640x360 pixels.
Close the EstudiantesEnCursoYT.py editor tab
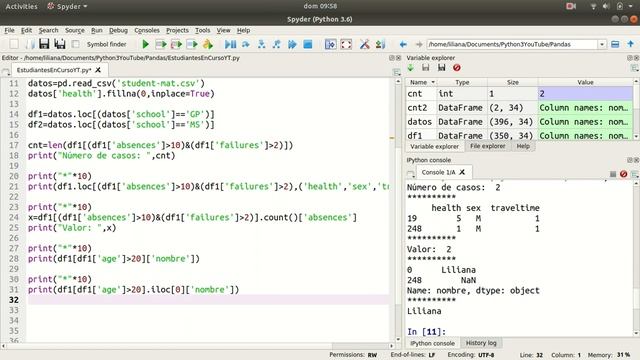click(x=98, y=70)
